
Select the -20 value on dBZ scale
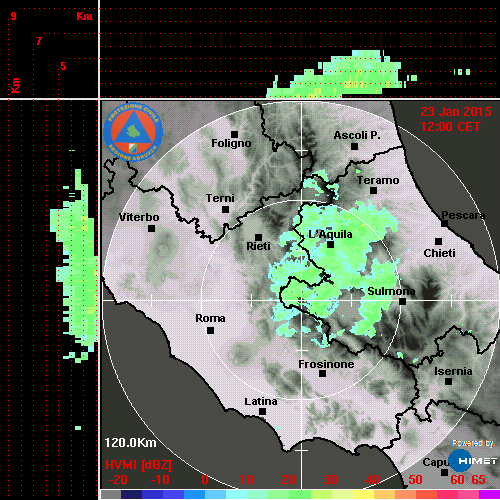tap(118, 480)
